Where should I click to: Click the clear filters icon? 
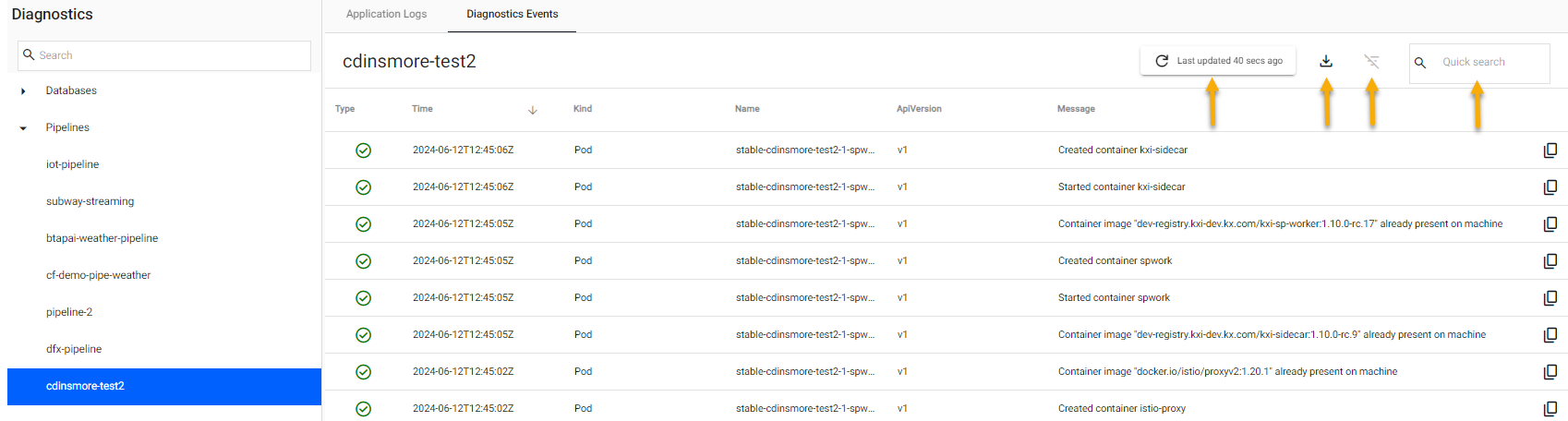pos(1371,61)
